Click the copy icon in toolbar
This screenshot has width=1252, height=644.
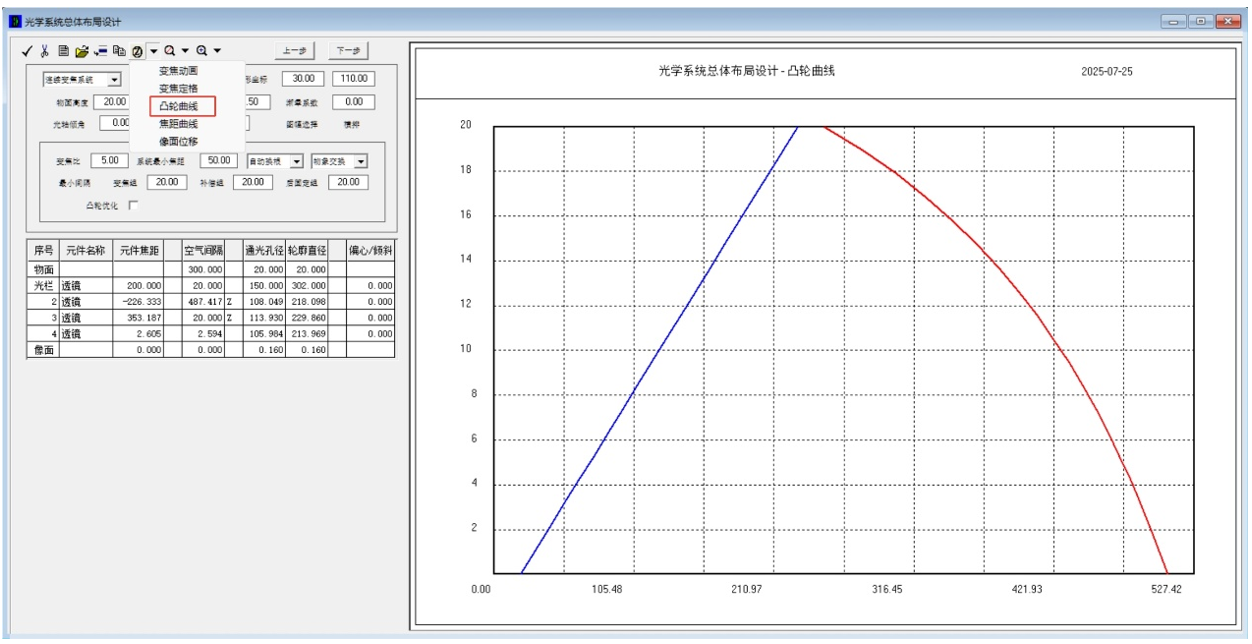point(119,50)
